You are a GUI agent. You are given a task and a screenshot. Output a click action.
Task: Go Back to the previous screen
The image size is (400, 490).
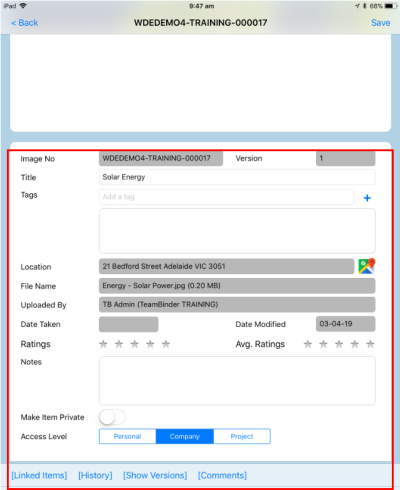(x=25, y=23)
